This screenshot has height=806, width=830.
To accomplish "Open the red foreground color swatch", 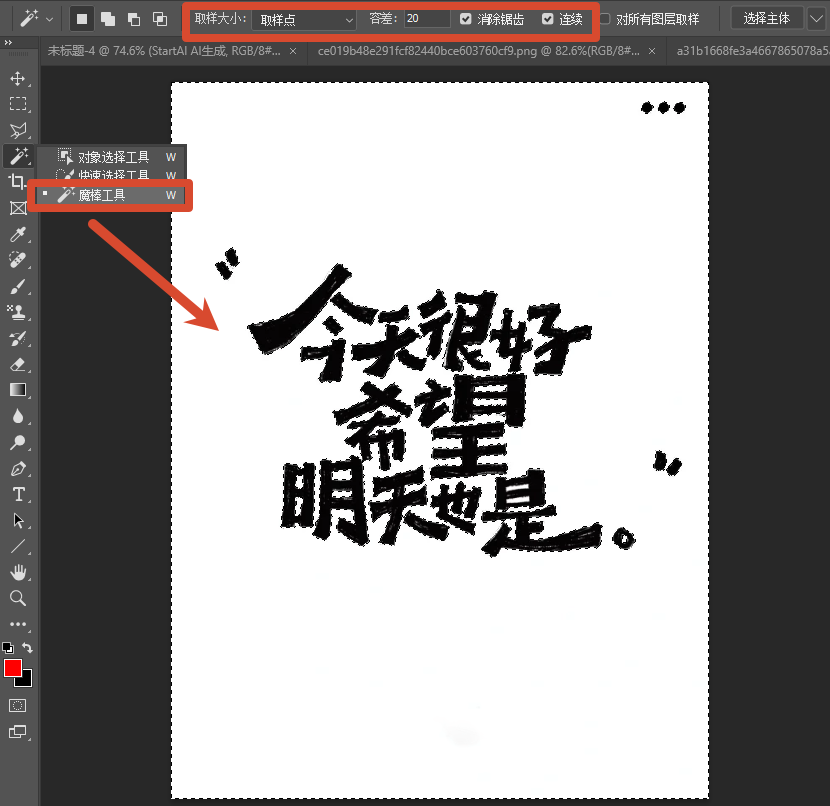I will coord(12,668).
